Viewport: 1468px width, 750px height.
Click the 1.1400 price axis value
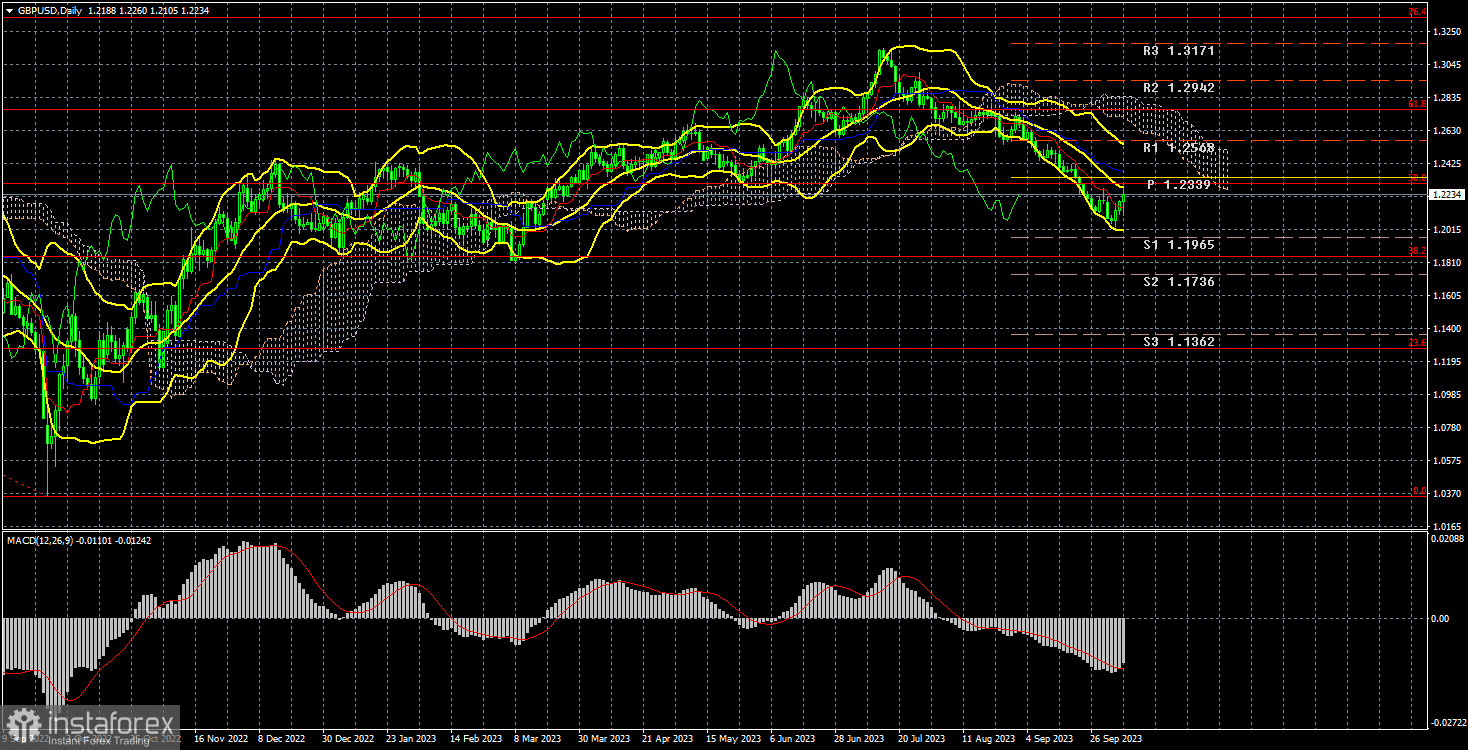click(1446, 329)
